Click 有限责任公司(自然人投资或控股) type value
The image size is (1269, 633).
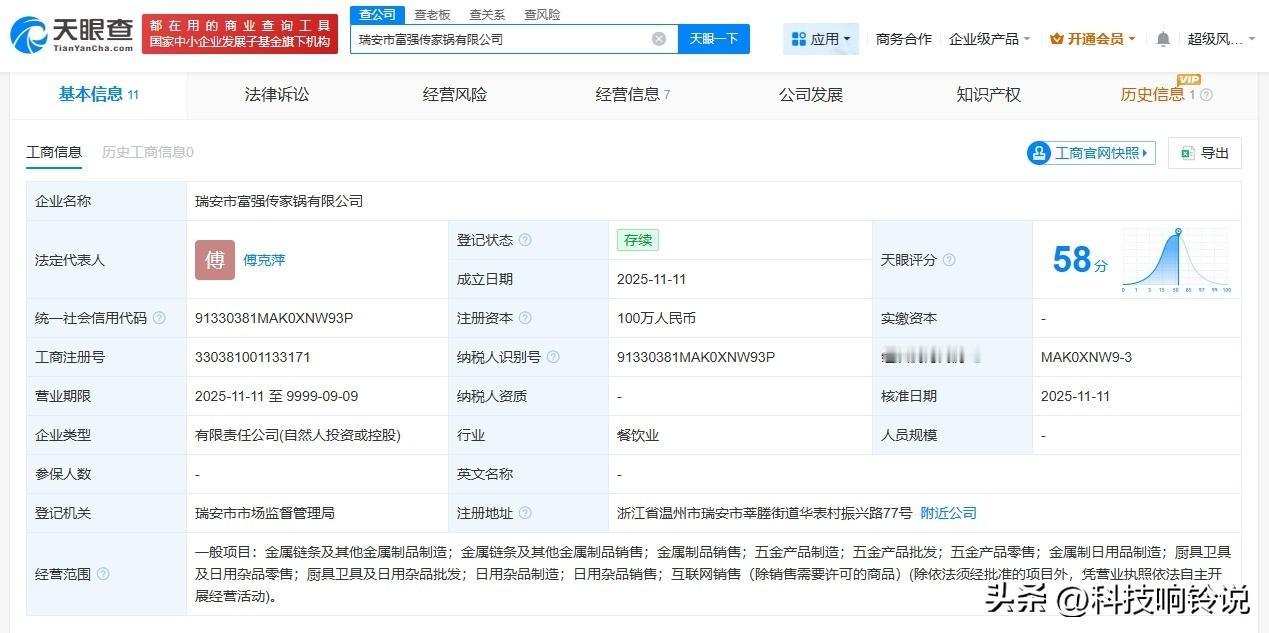[298, 435]
